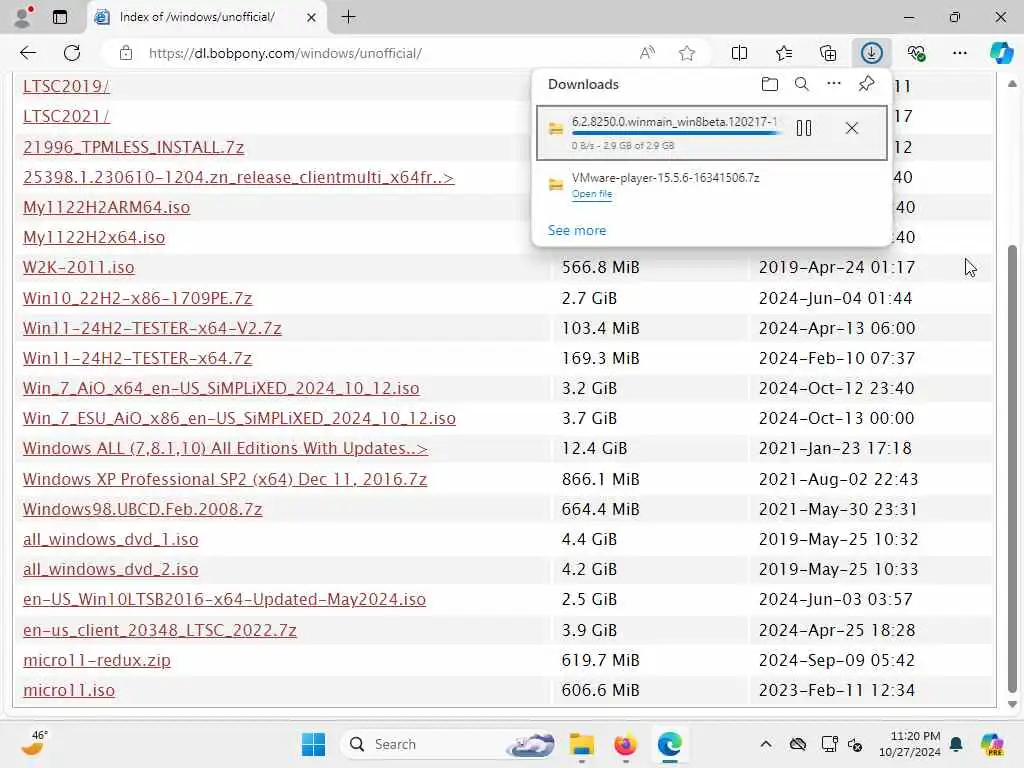This screenshot has height=768, width=1024.
Task: Download Windows XP Professional SP2 (x64) 7z
Action: tap(225, 479)
